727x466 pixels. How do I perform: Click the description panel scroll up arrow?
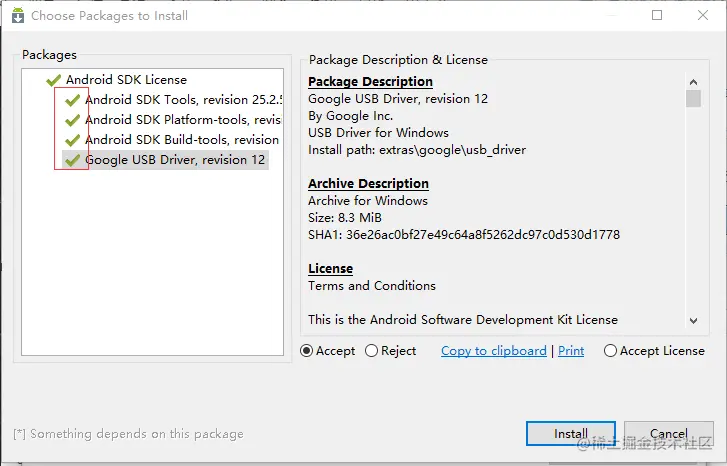click(694, 82)
